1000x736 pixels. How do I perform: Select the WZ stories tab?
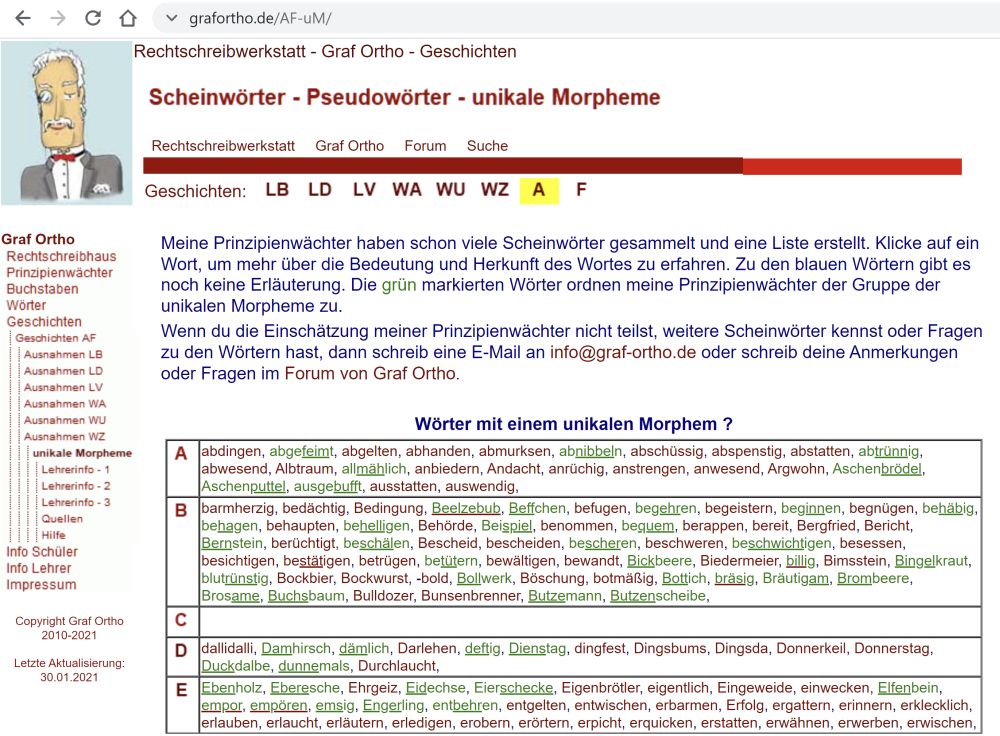494,190
